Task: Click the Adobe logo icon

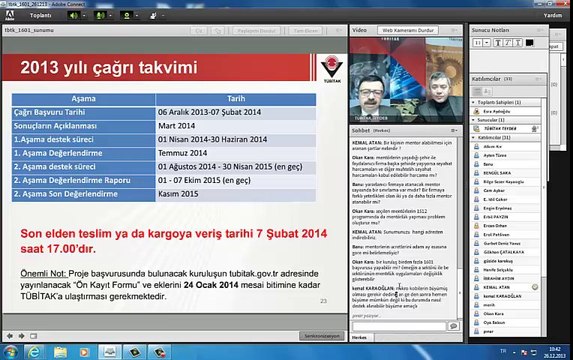Action: point(10,15)
